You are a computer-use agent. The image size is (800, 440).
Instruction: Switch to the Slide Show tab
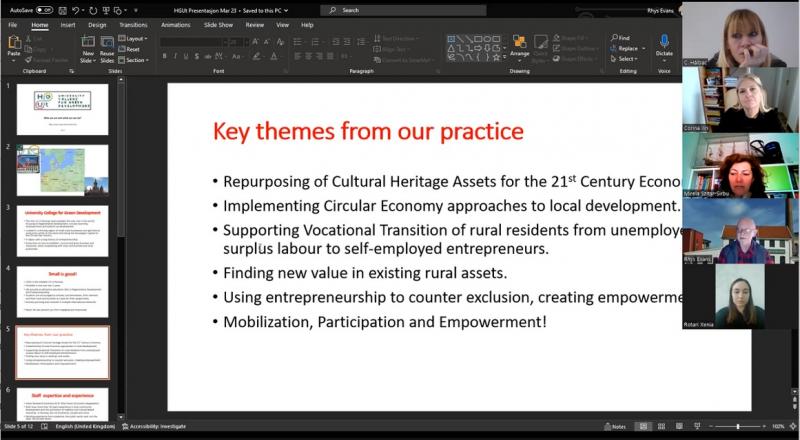pos(219,24)
